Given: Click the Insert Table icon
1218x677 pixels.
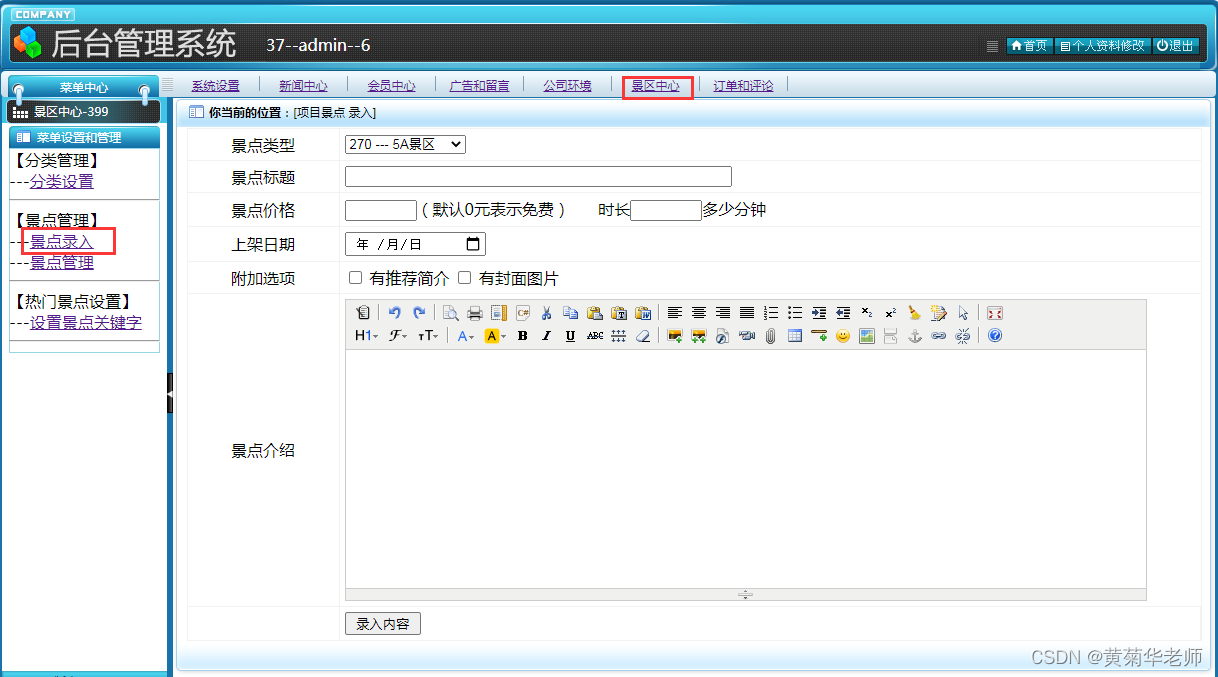Looking at the screenshot, I should [795, 335].
